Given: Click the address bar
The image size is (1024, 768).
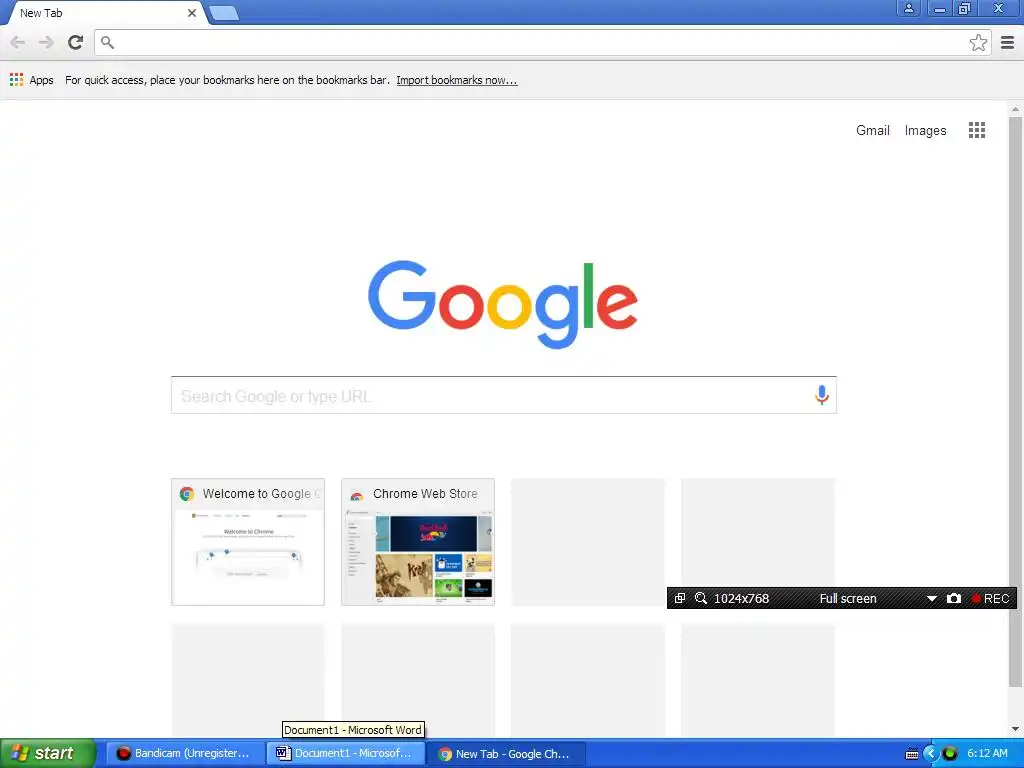Looking at the screenshot, I should tap(541, 42).
